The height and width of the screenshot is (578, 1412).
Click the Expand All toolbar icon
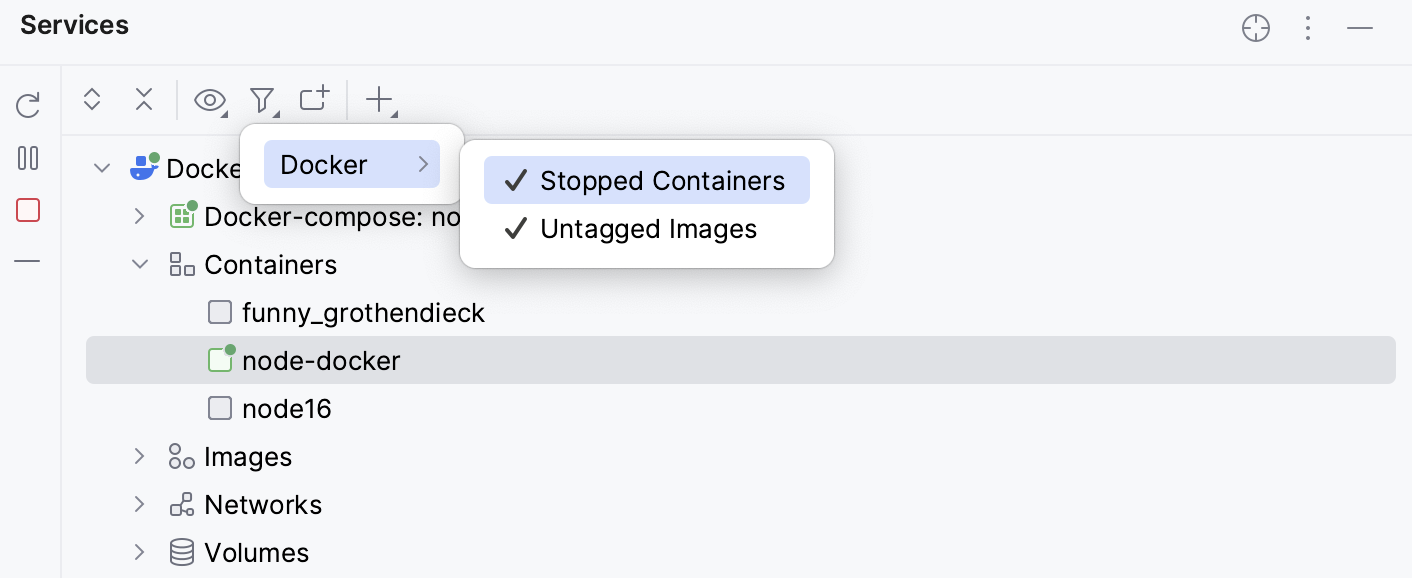coord(92,100)
